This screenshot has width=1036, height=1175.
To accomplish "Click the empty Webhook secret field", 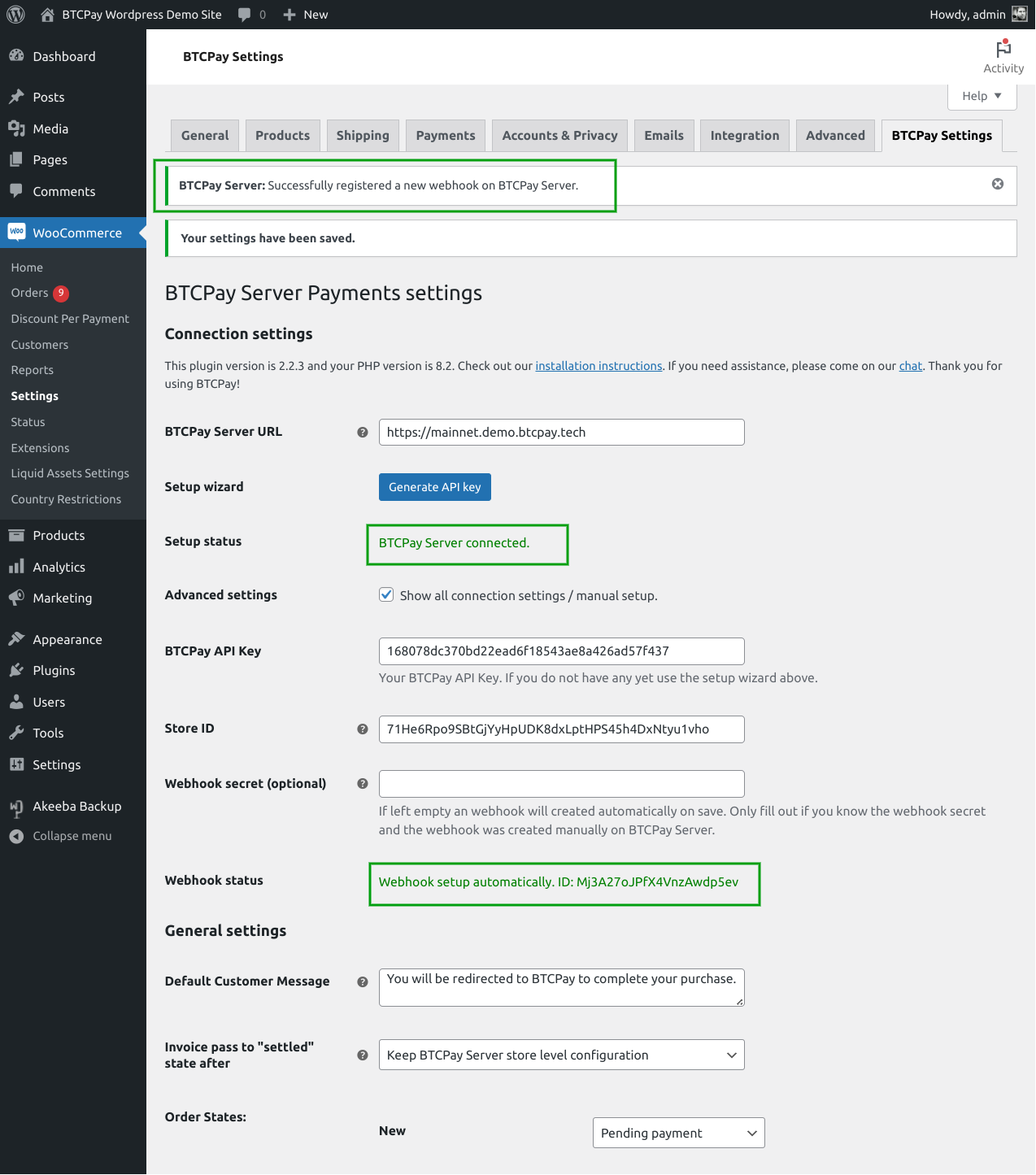I will point(561,783).
